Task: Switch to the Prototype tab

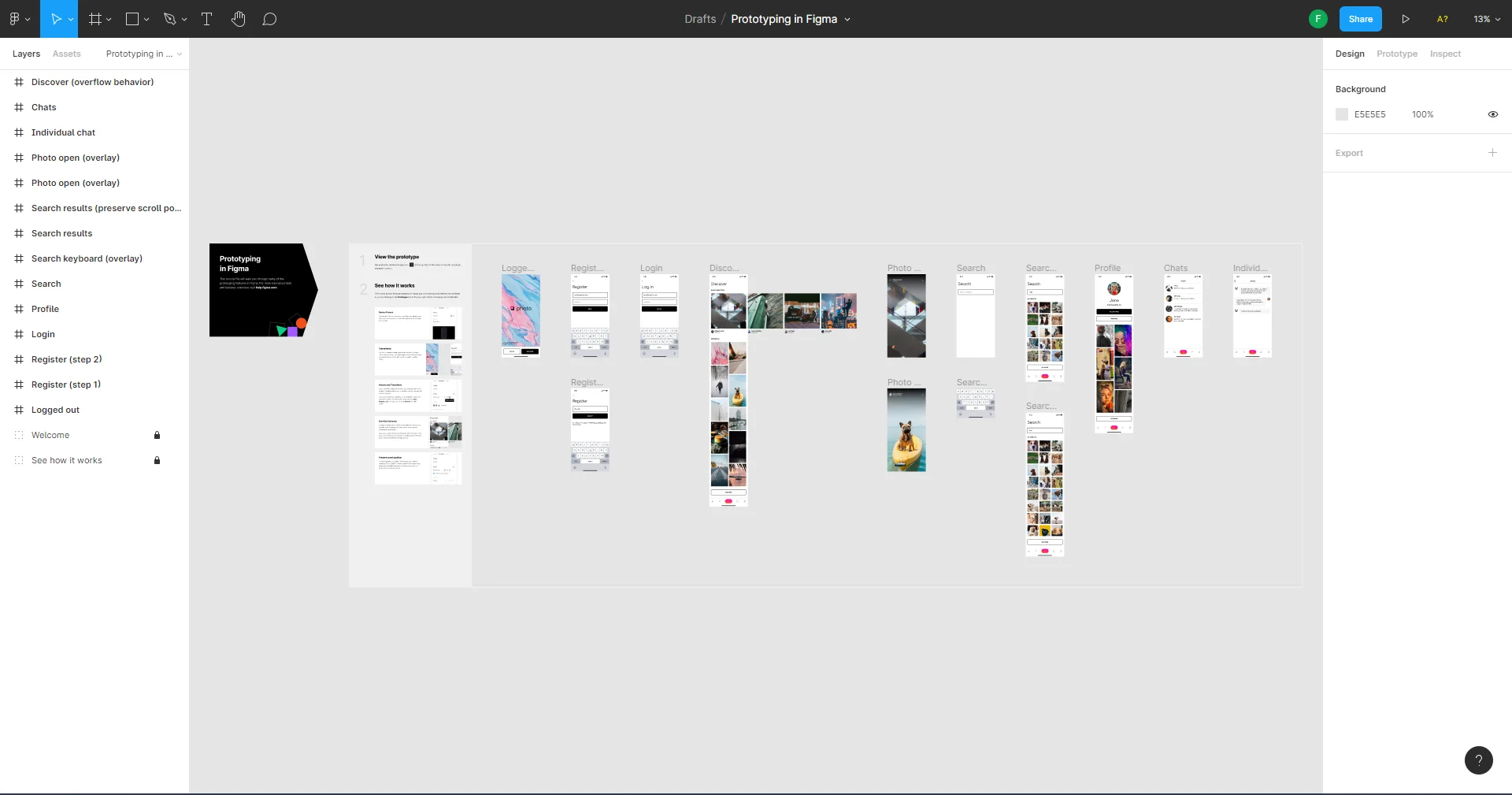Action: pyautogui.click(x=1396, y=54)
